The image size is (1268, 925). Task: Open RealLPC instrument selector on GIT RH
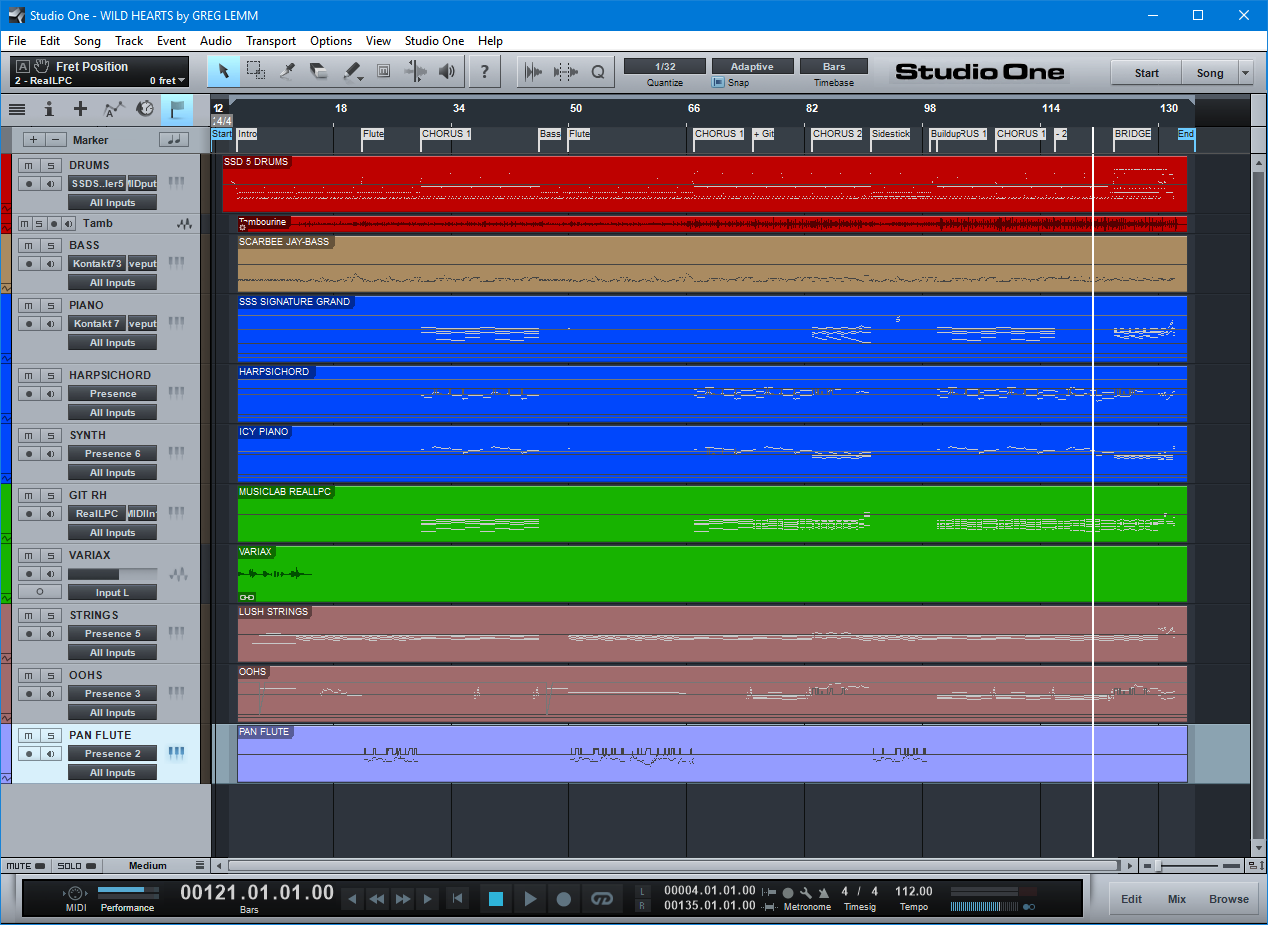point(97,514)
